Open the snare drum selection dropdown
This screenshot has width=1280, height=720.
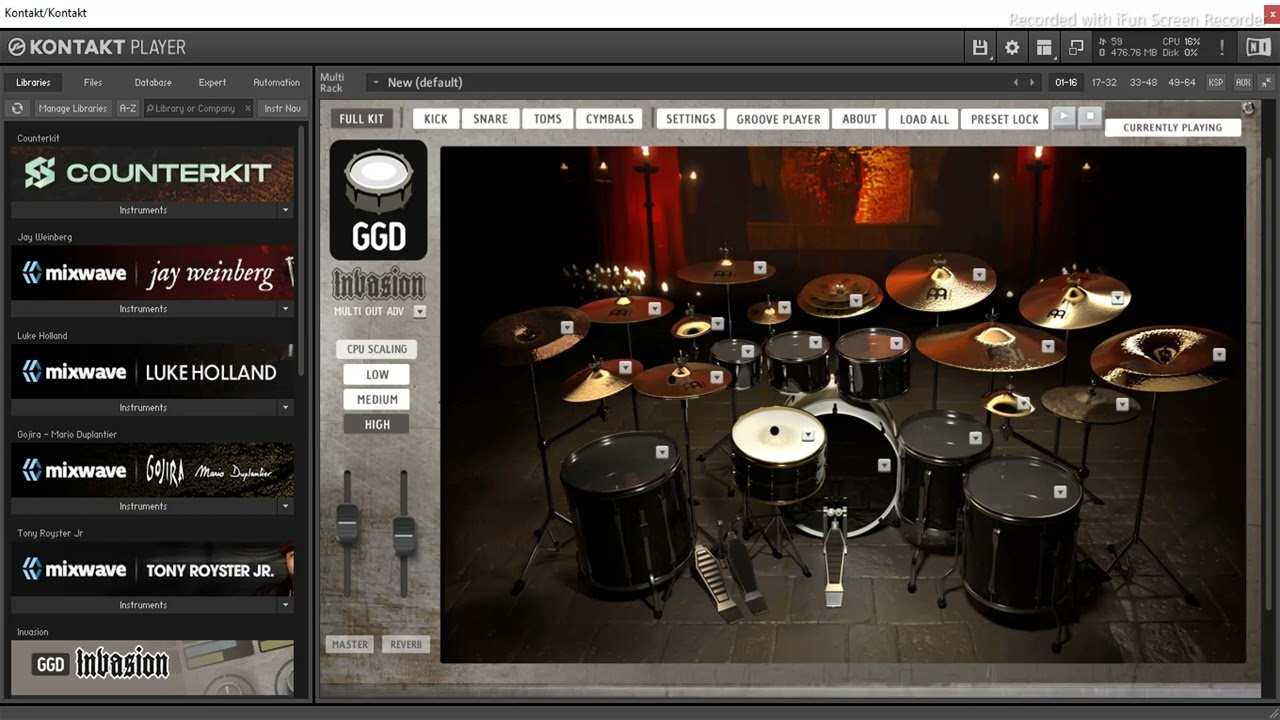tap(808, 435)
